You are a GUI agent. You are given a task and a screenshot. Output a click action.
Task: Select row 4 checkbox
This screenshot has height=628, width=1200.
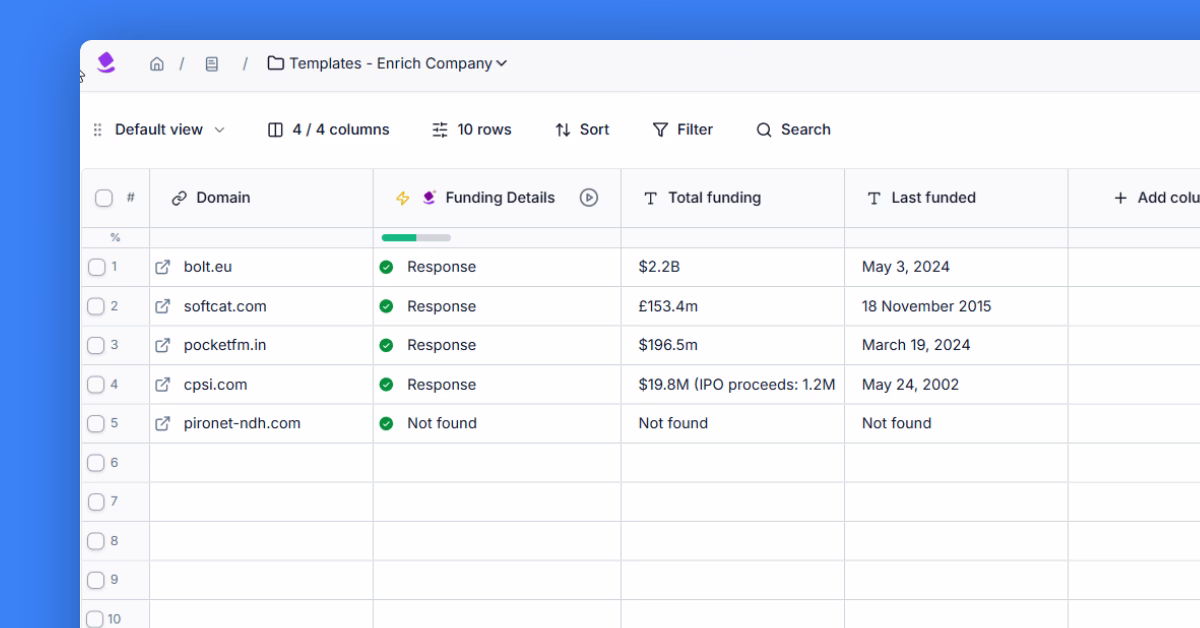coord(96,384)
